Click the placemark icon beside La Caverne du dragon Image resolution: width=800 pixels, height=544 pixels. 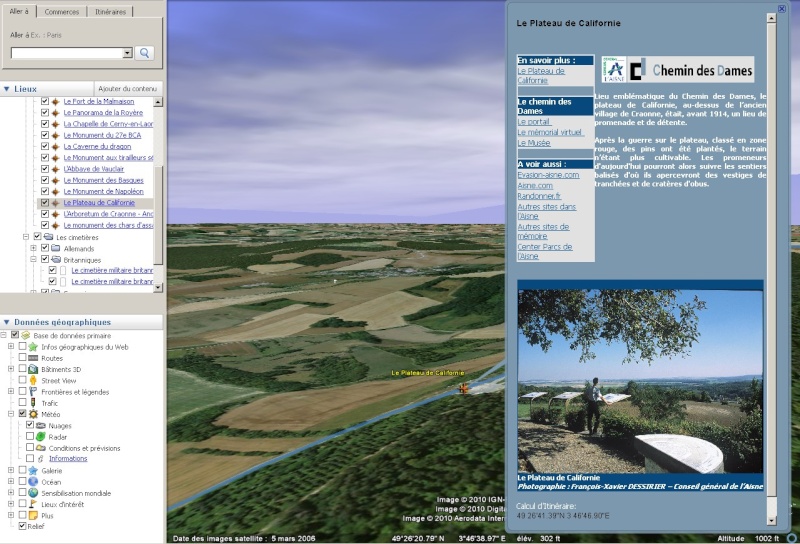55,146
